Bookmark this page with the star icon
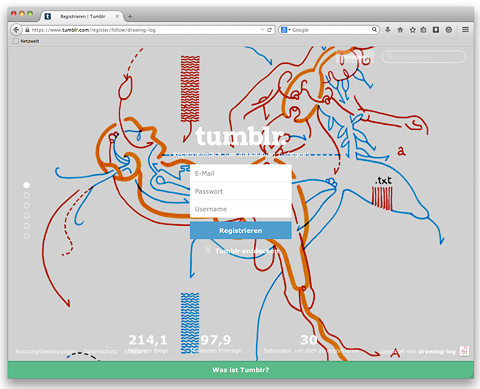This screenshot has height=389, width=480. click(x=413, y=30)
